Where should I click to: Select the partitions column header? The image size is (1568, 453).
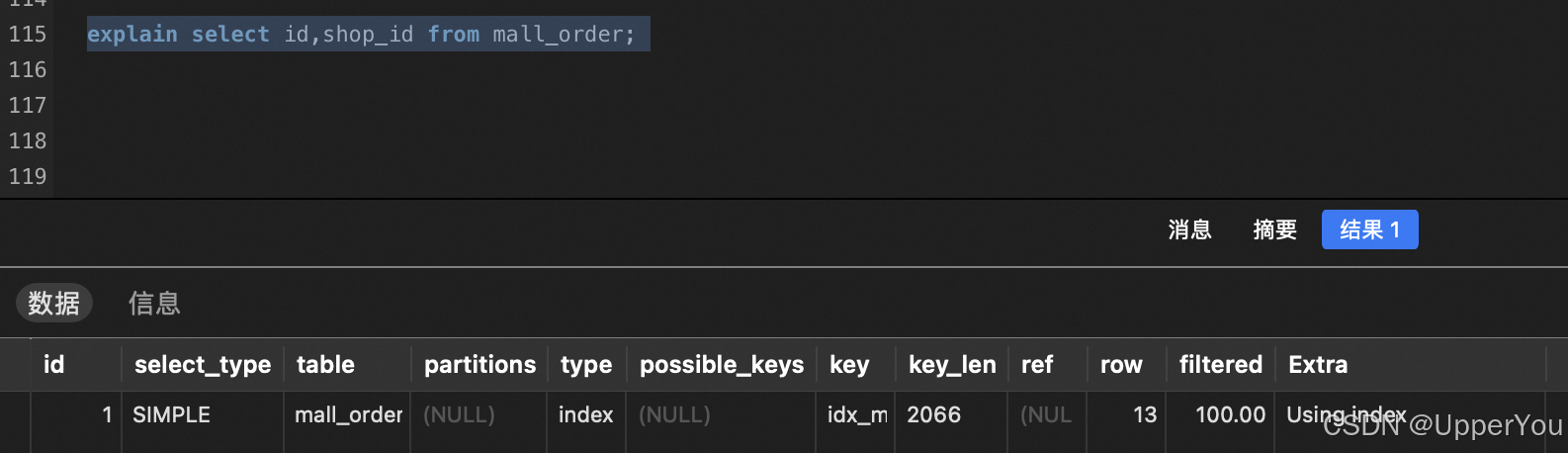point(479,365)
